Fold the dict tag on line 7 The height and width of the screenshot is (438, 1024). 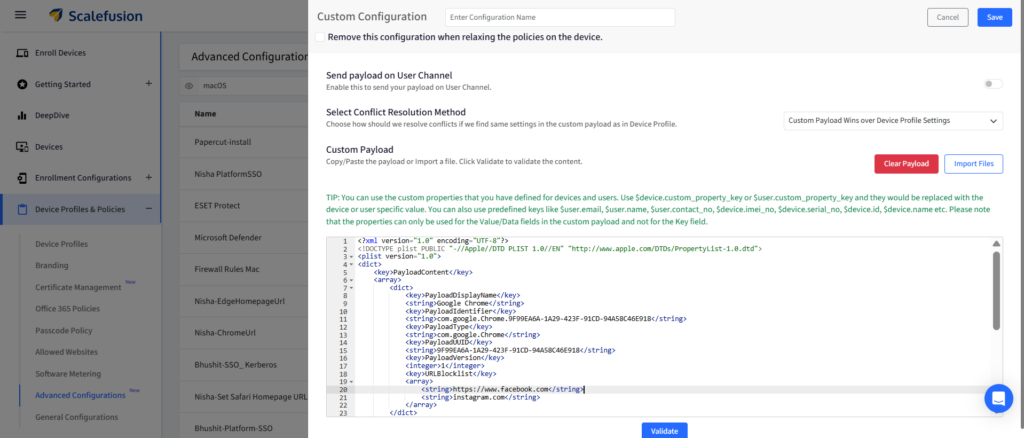coord(351,288)
